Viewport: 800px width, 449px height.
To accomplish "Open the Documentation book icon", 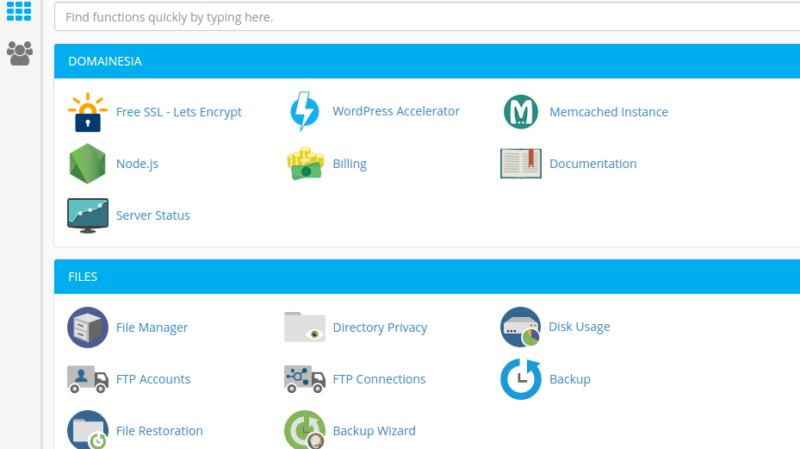I will pos(520,163).
